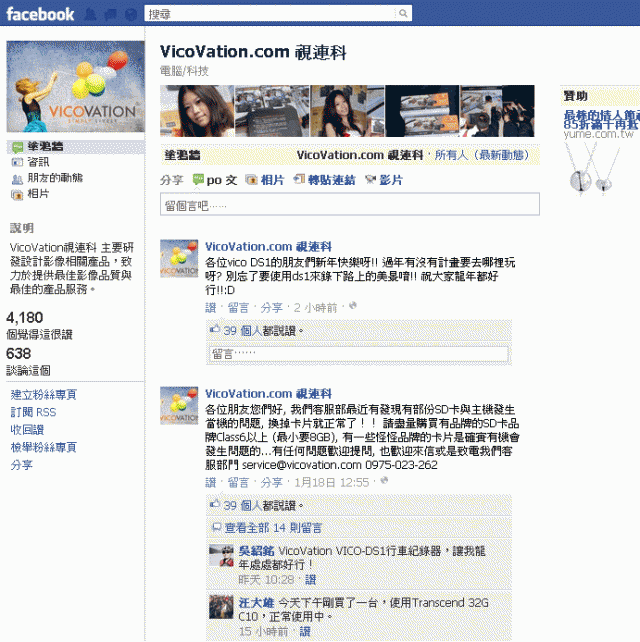The width and height of the screenshot is (640, 642).
Task: Expand 查看全部 14 則留言
Action: pos(273,528)
